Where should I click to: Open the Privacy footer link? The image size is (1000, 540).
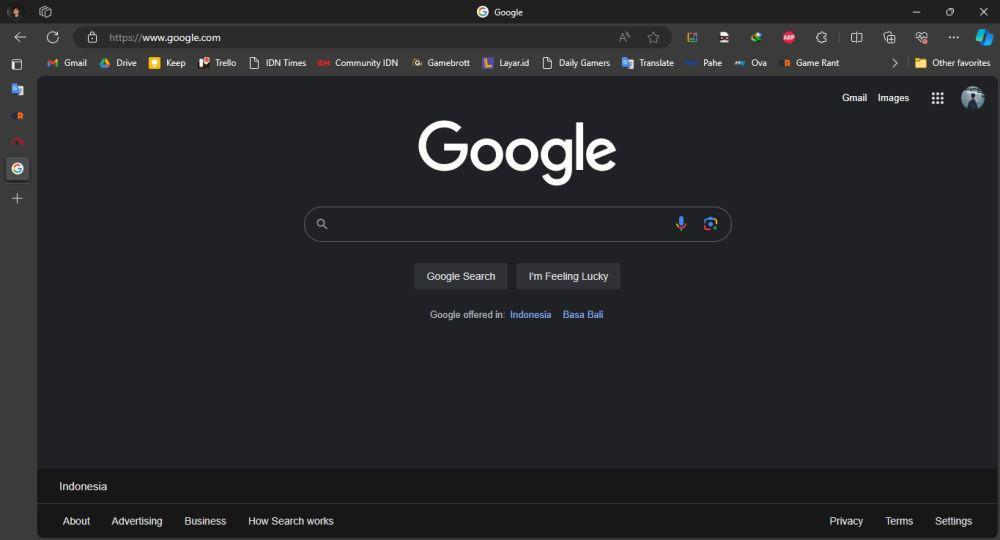pos(846,521)
